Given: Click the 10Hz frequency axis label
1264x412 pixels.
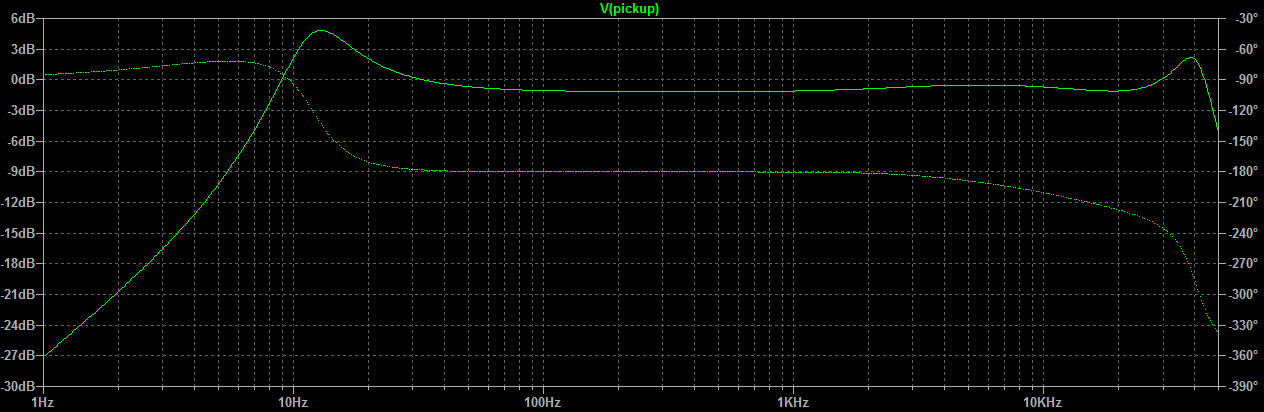Looking at the screenshot, I should point(293,401).
